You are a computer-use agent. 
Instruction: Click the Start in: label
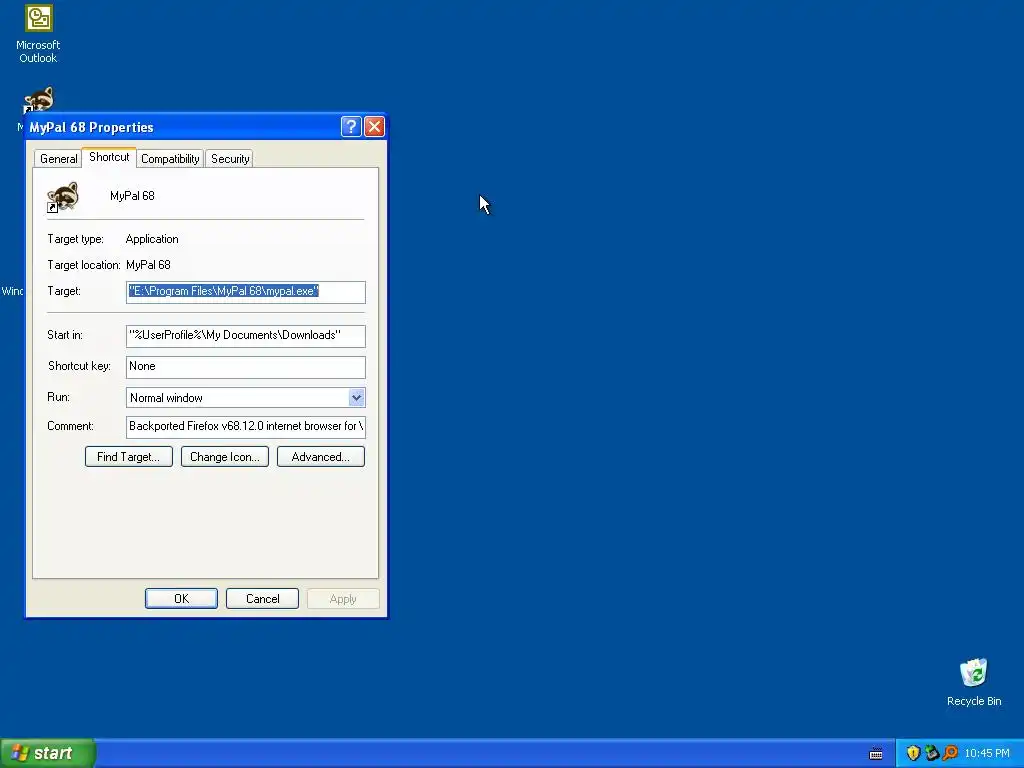(65, 335)
